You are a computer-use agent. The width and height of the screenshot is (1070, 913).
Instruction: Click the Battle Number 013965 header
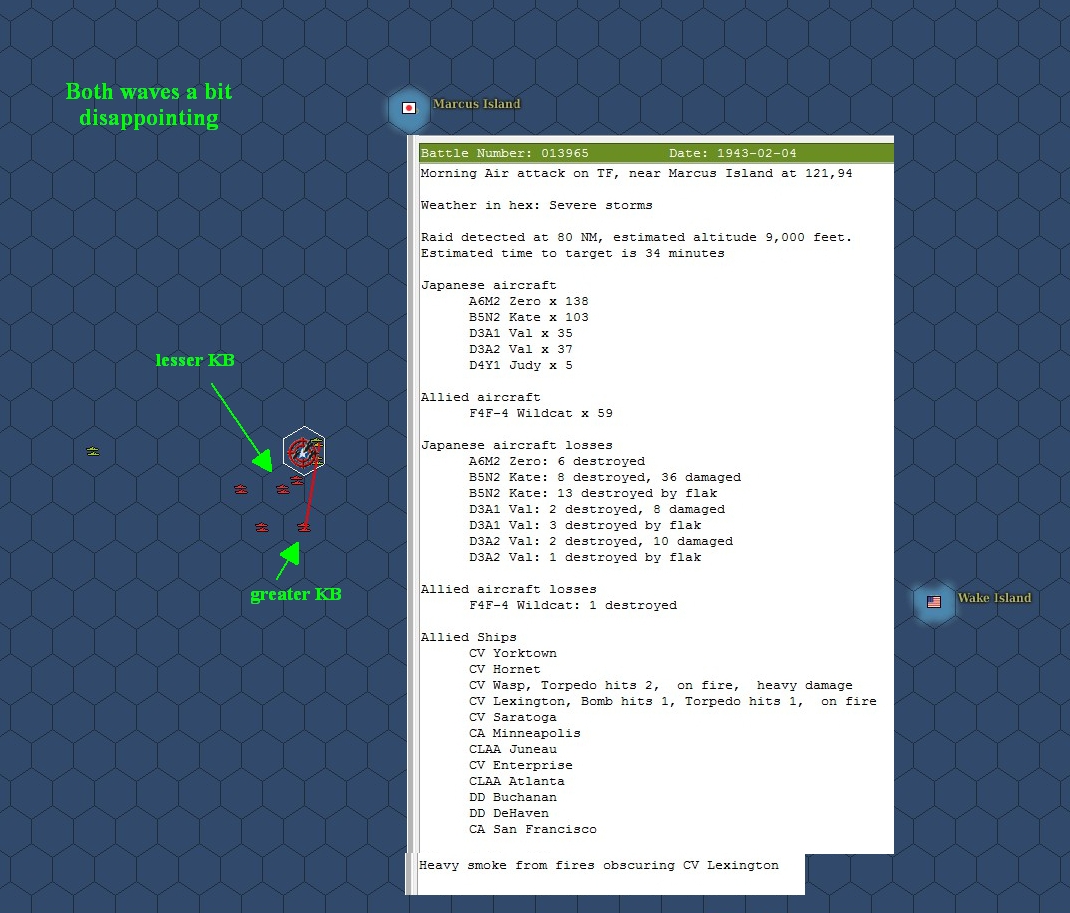[504, 153]
